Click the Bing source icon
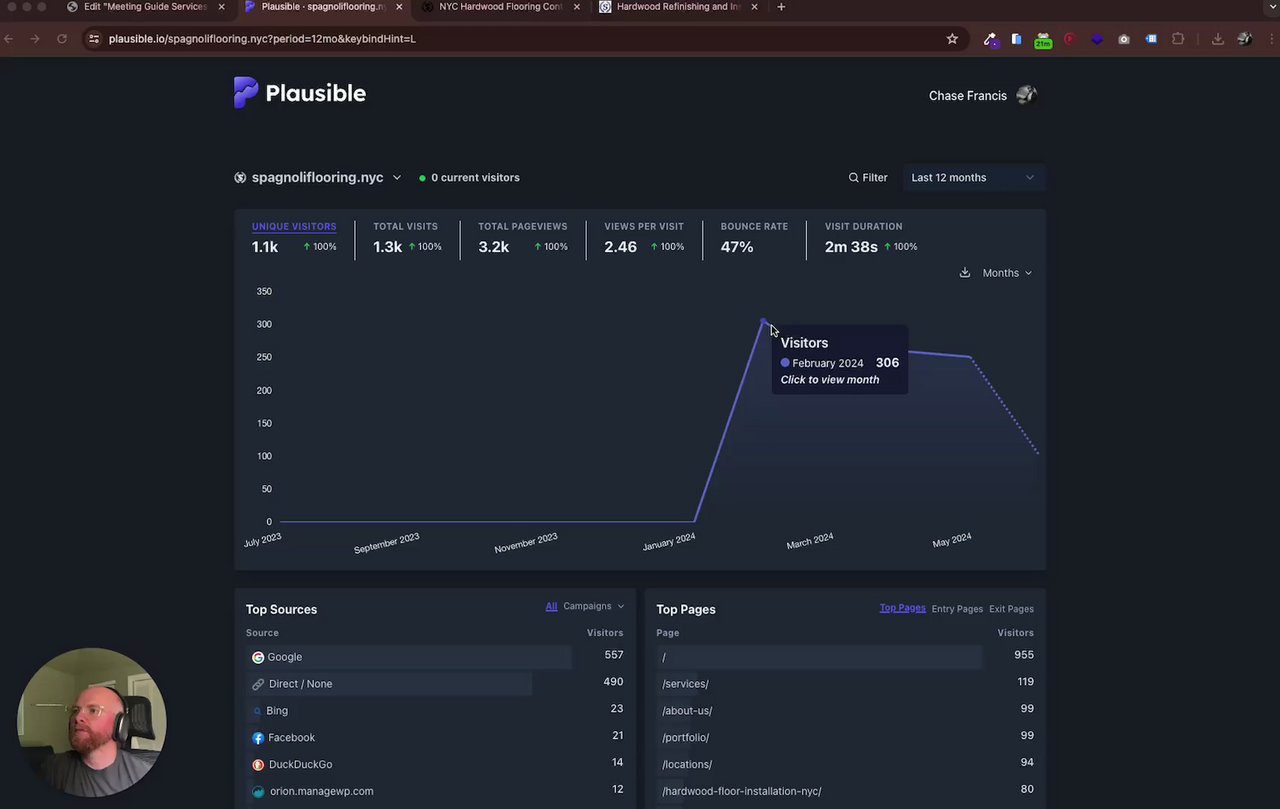 click(x=258, y=711)
